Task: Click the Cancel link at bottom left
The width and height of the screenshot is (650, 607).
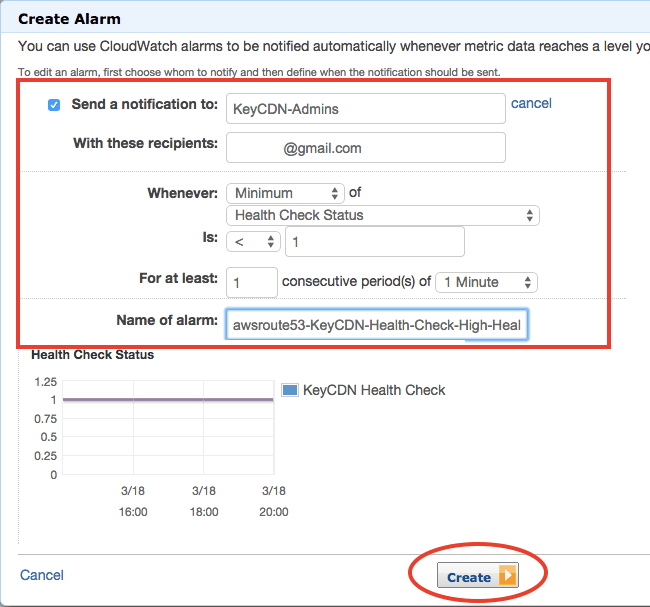Action: coord(42,575)
